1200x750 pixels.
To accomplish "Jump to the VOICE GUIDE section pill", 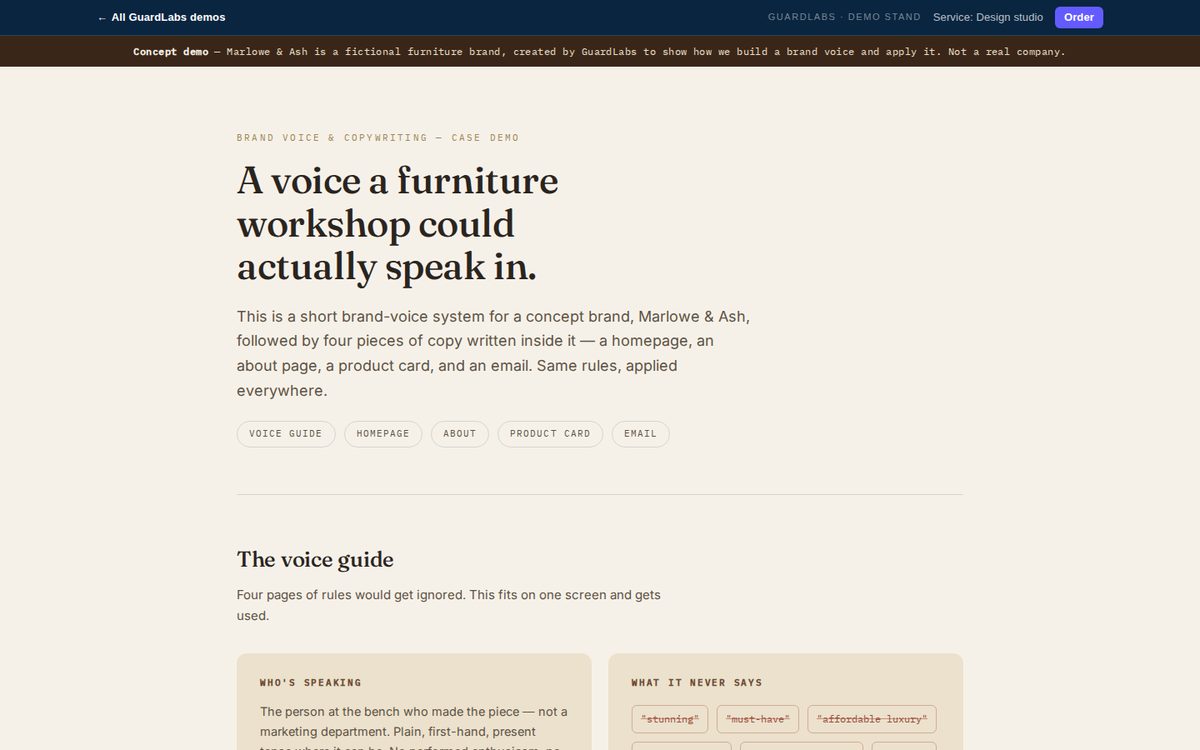I will coord(286,434).
